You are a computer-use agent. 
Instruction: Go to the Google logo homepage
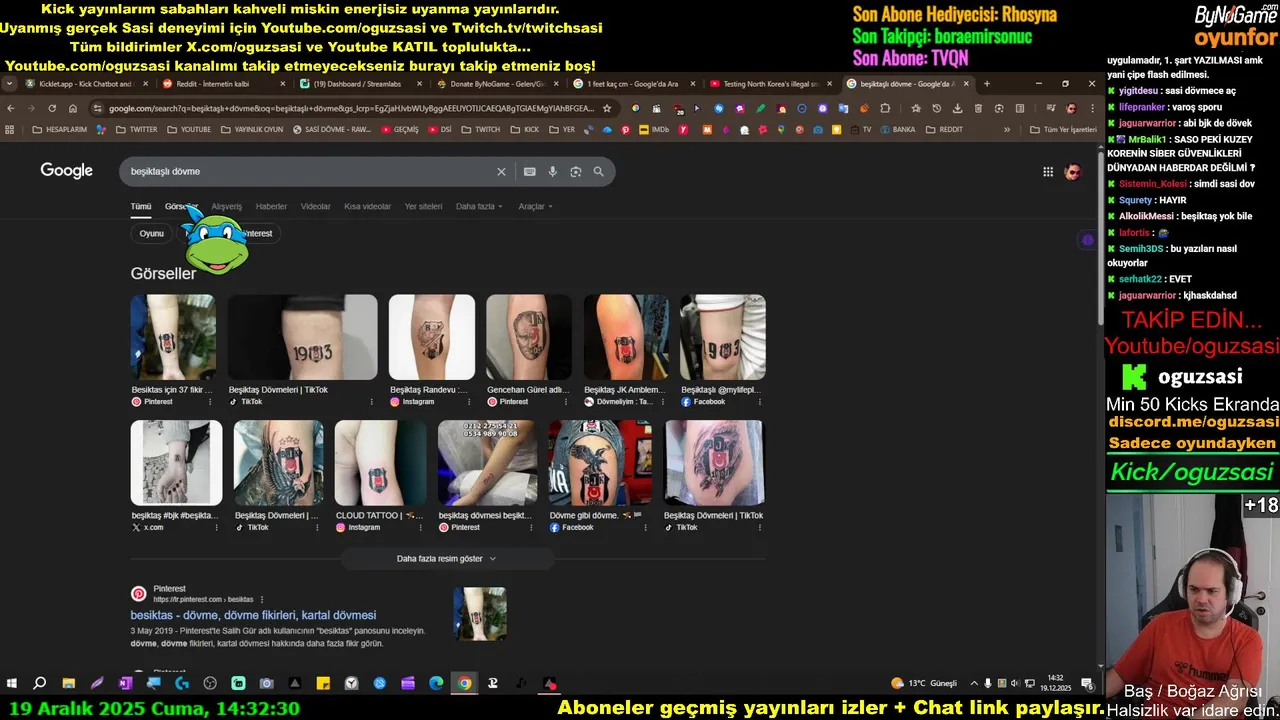click(67, 171)
